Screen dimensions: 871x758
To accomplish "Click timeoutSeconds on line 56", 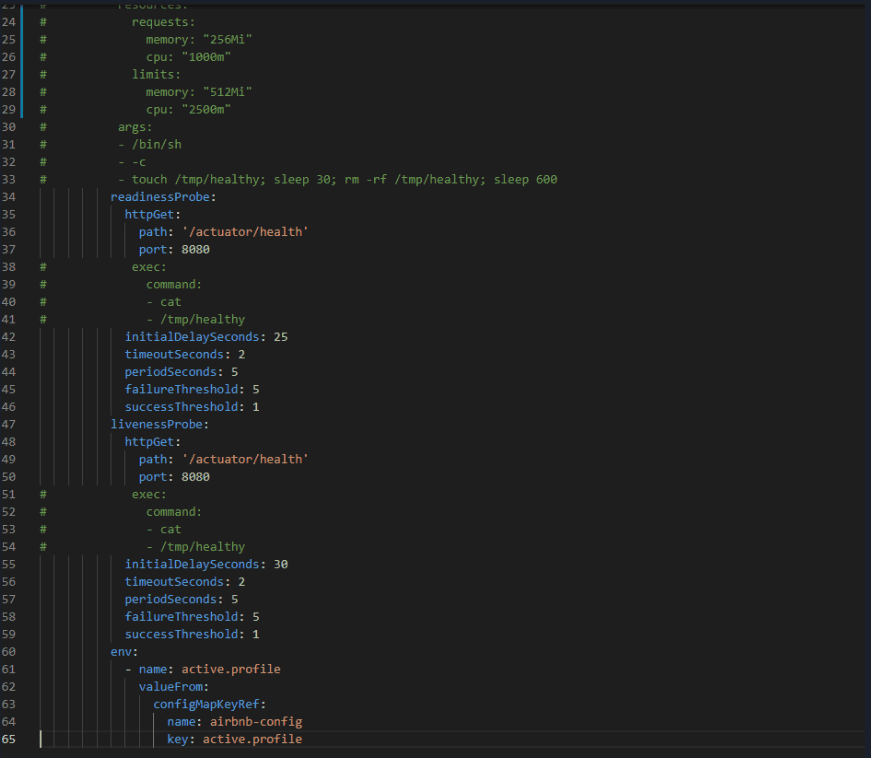I will pos(174,581).
